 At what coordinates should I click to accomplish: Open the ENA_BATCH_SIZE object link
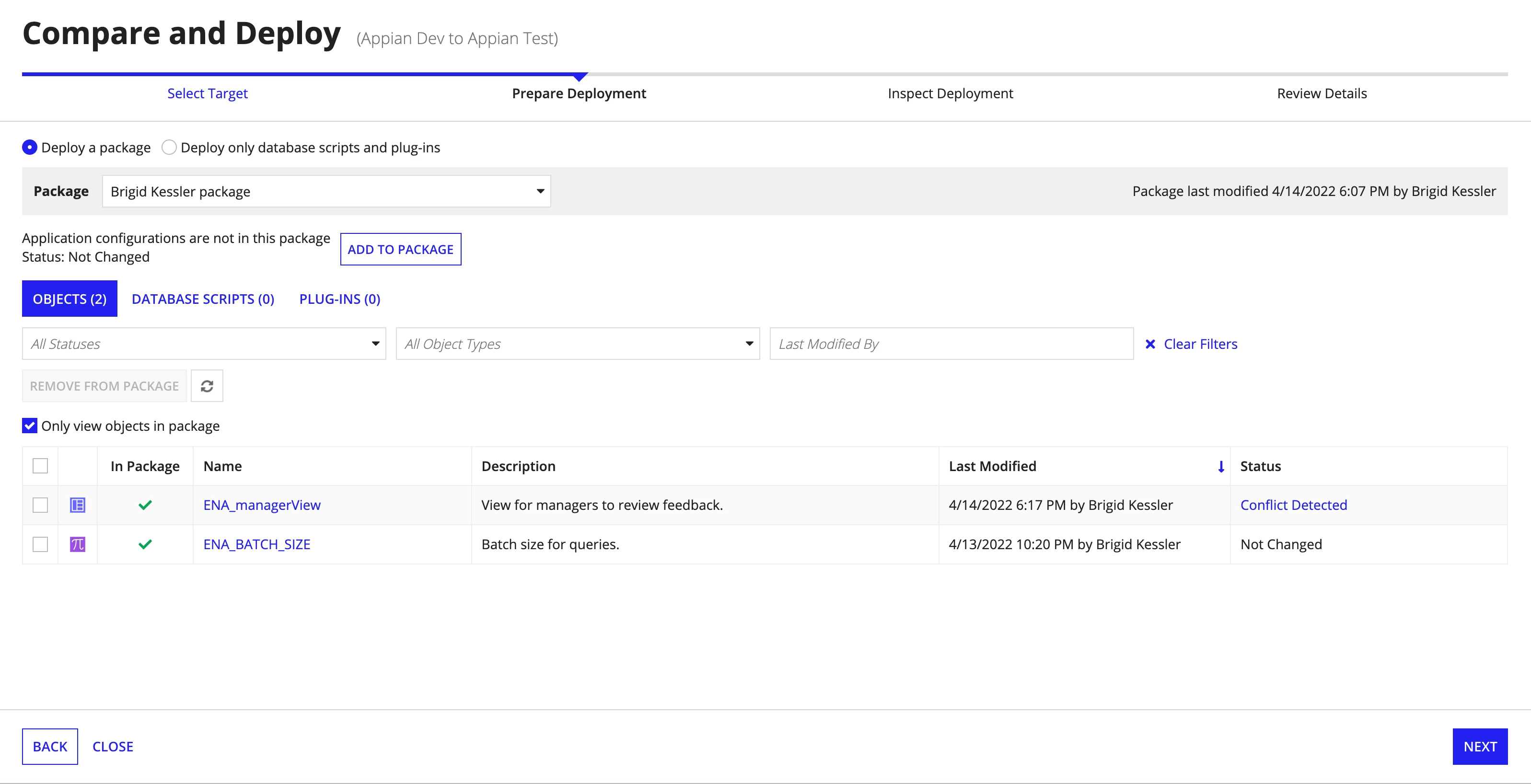point(257,544)
